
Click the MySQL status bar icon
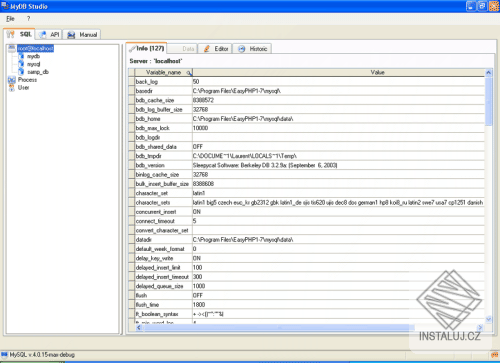pyautogui.click(x=4, y=355)
